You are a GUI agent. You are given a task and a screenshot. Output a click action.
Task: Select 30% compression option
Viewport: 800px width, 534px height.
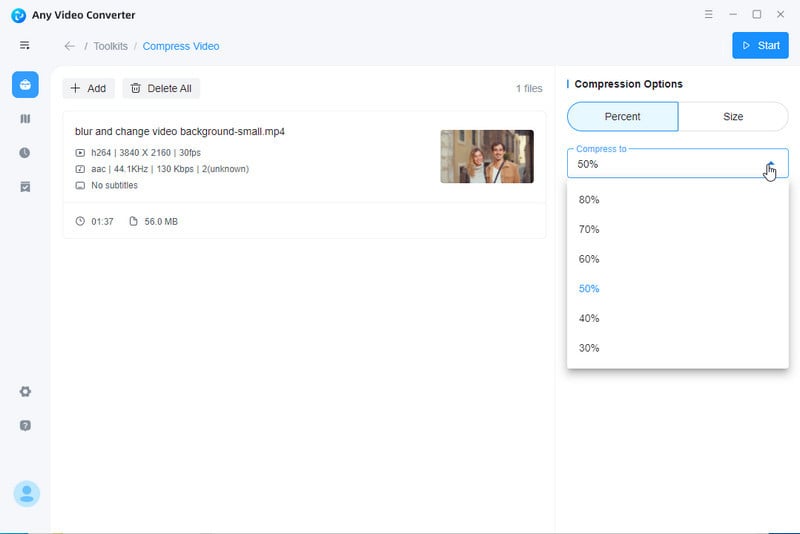[x=678, y=348]
